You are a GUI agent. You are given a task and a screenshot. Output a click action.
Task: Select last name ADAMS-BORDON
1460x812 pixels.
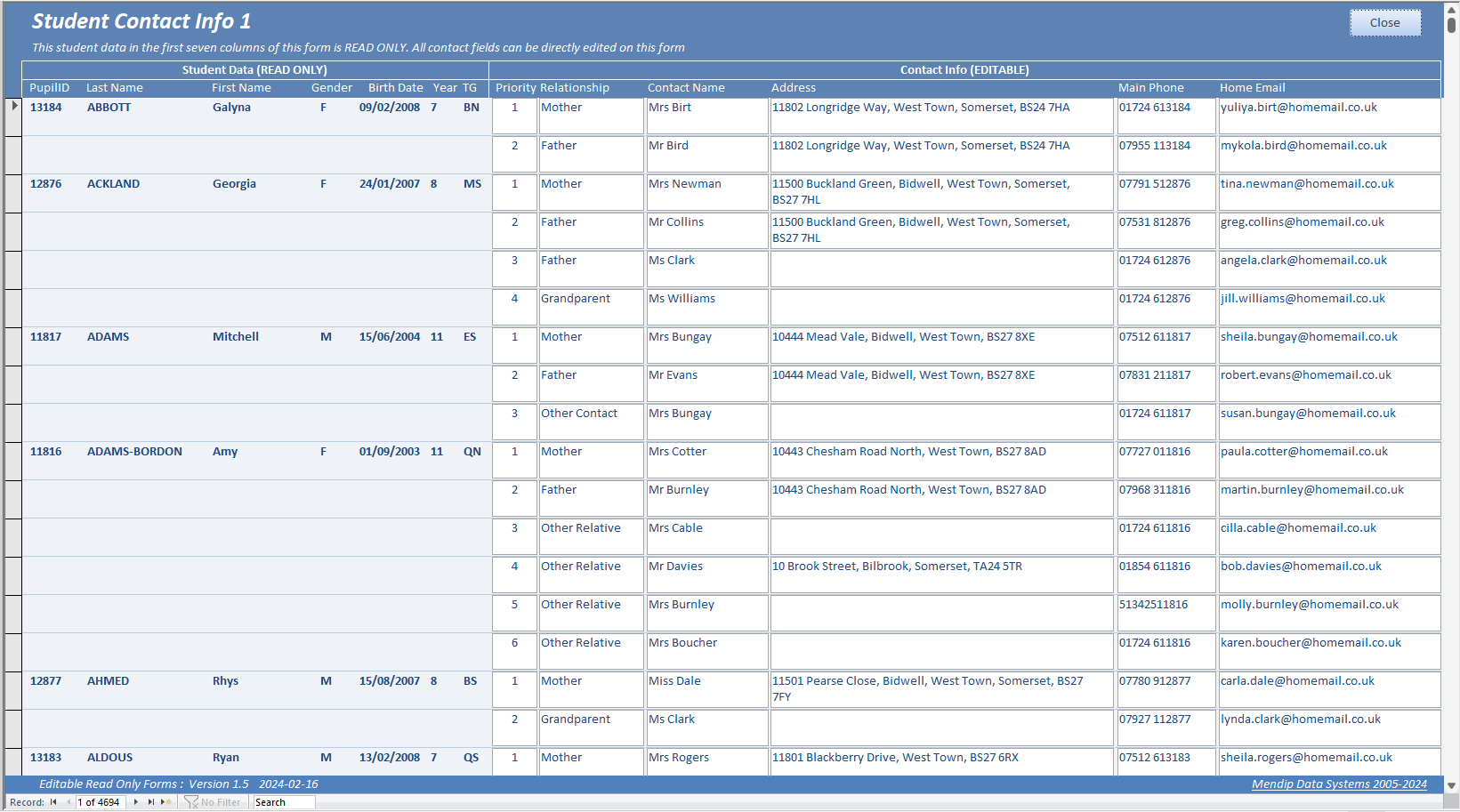pyautogui.click(x=134, y=452)
